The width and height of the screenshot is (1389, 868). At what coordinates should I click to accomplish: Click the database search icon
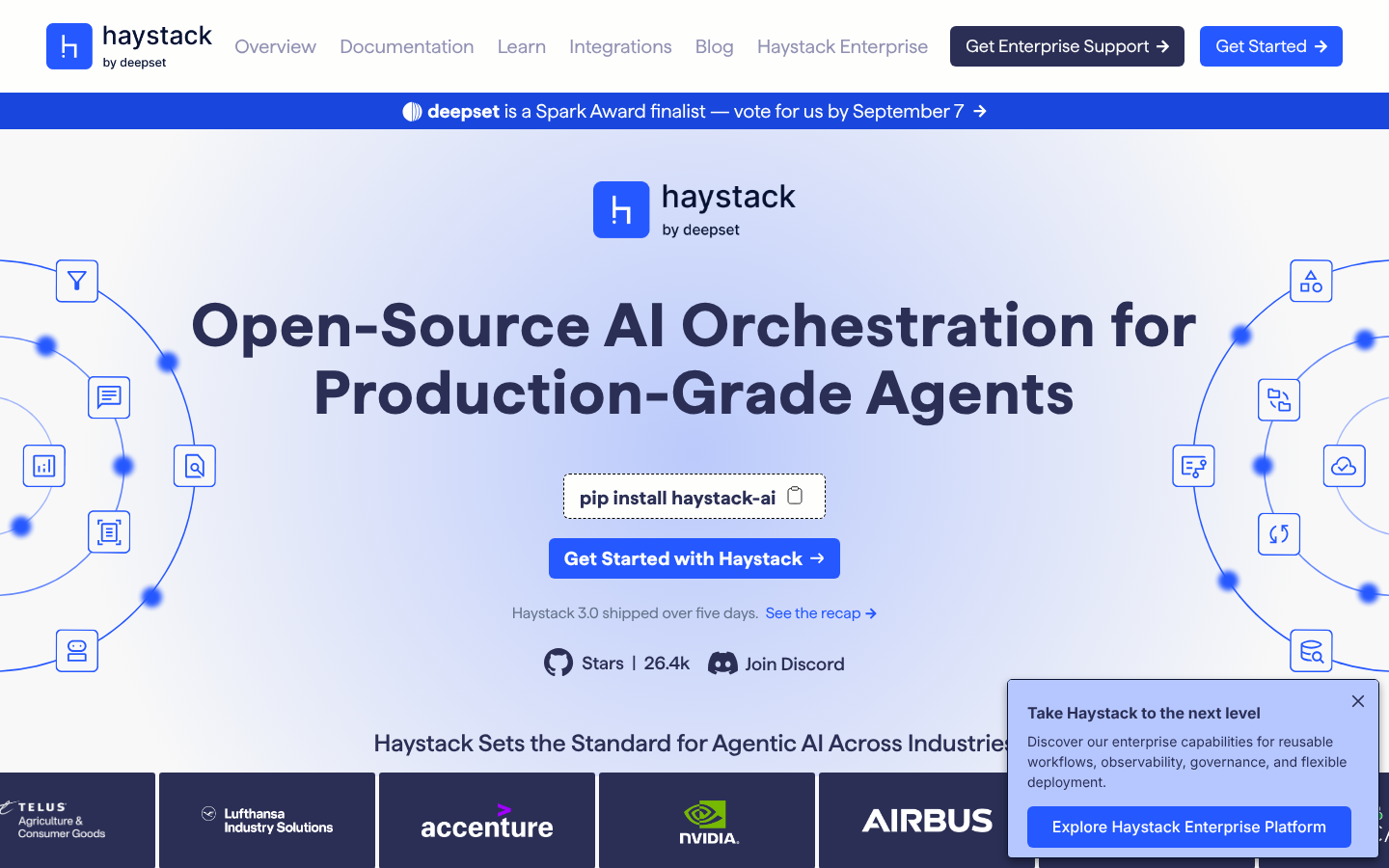1312,651
